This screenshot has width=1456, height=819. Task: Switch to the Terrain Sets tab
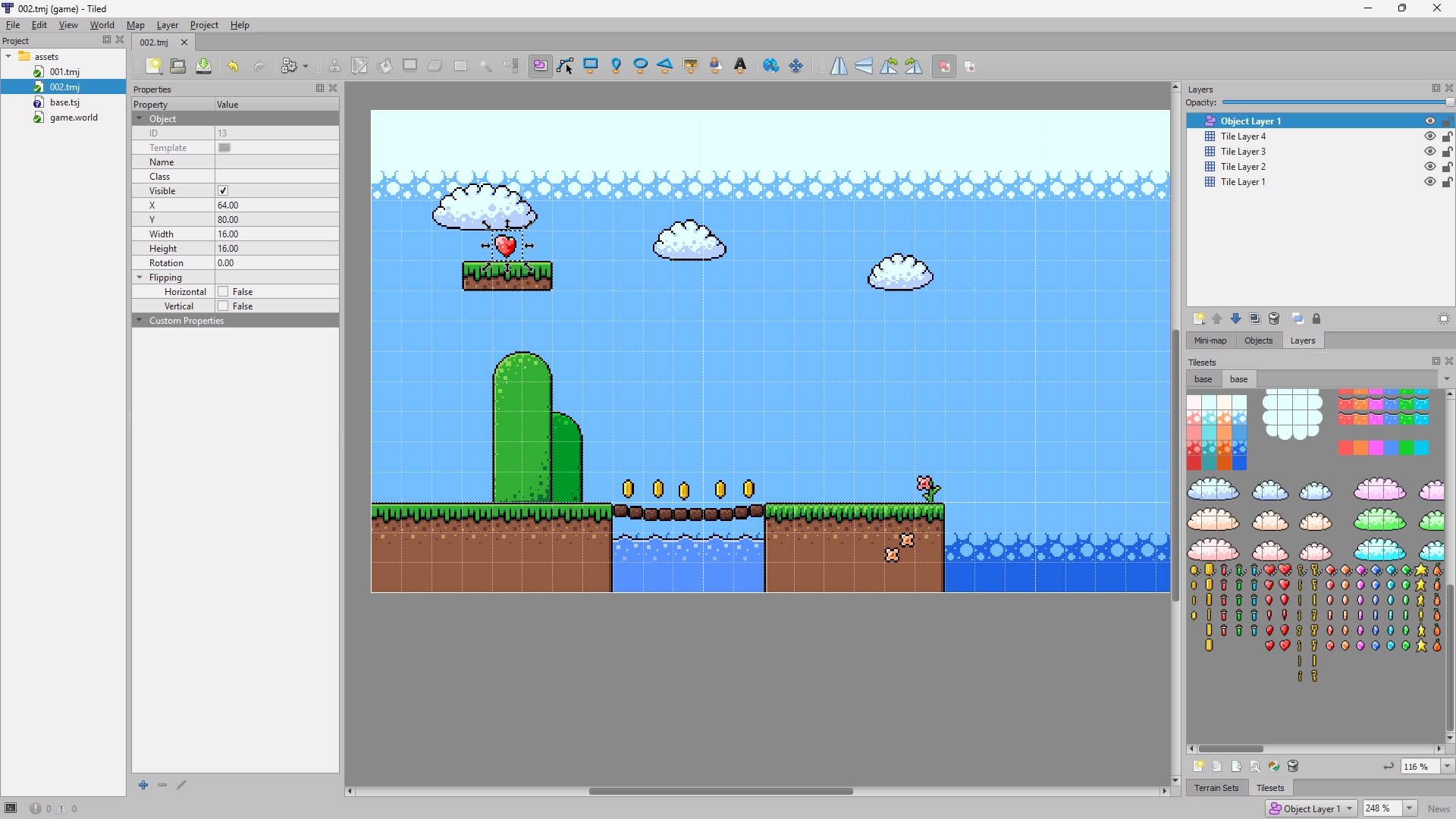[x=1216, y=788]
